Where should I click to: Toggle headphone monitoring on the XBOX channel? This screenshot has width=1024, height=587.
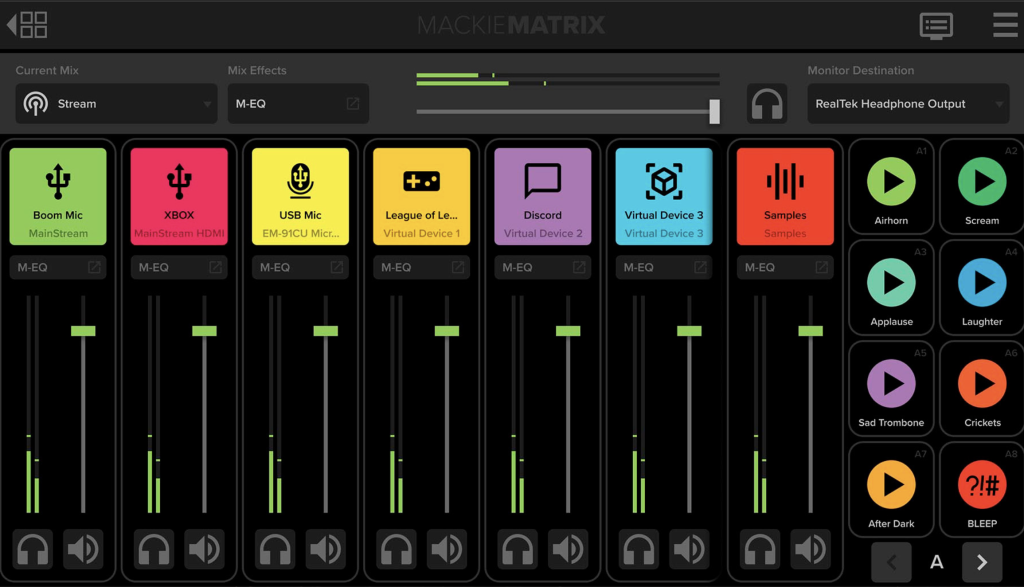pos(152,549)
